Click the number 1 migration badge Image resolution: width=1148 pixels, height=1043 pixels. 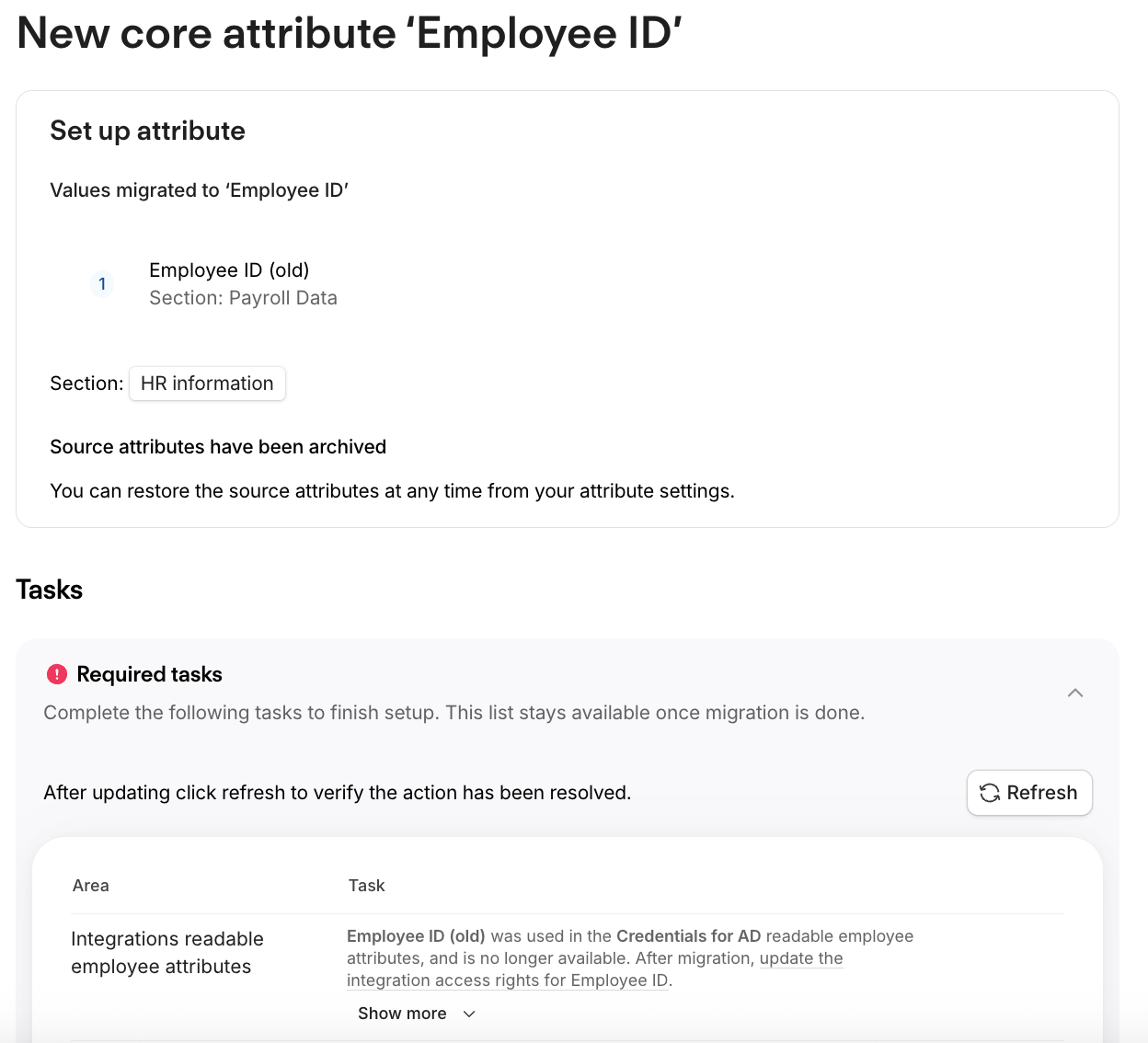pos(102,284)
